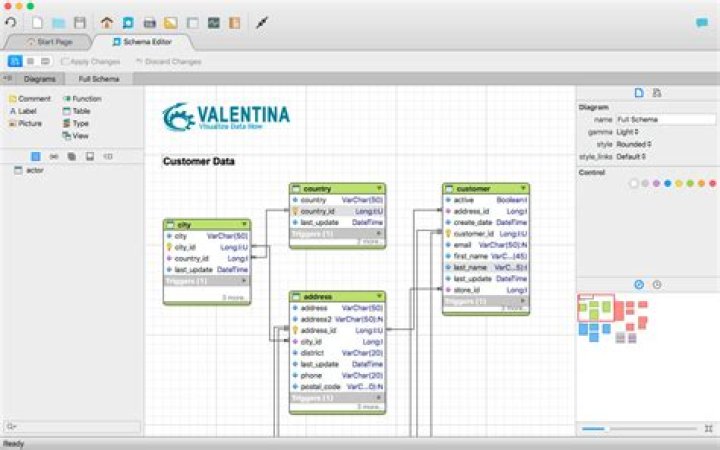This screenshot has height=450, width=720.
Task: Pick the Picture item in the palette
Action: click(26, 124)
